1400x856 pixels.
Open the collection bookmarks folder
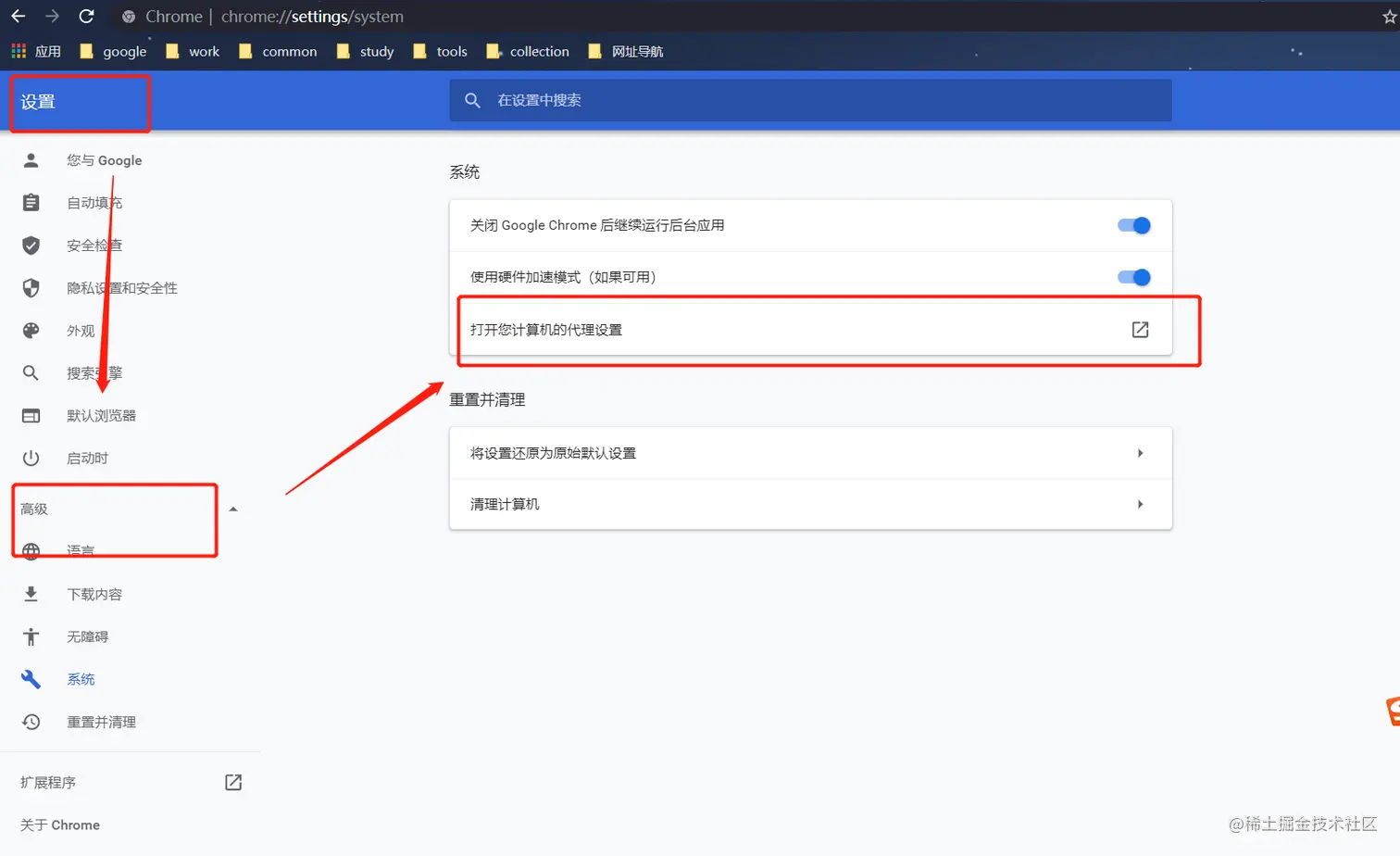[539, 51]
